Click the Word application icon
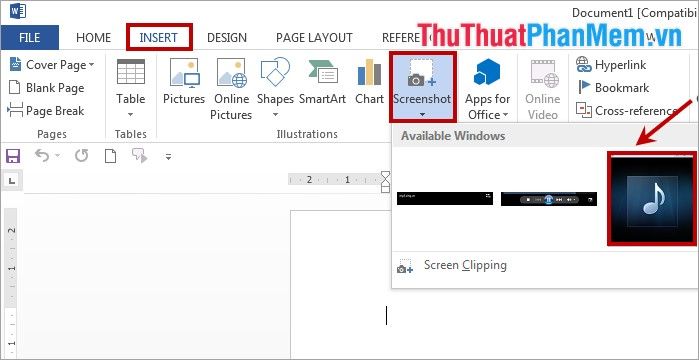The image size is (699, 360). [x=18, y=10]
